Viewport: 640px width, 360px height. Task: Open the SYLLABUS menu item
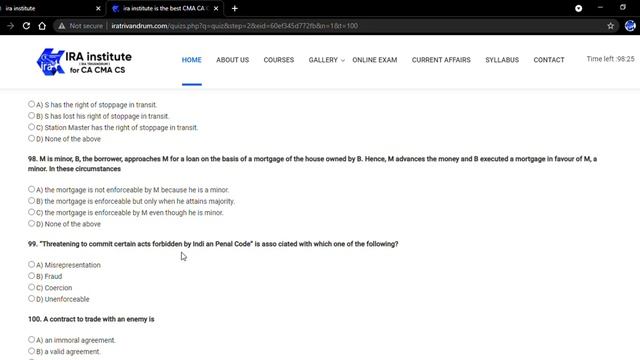tap(502, 60)
